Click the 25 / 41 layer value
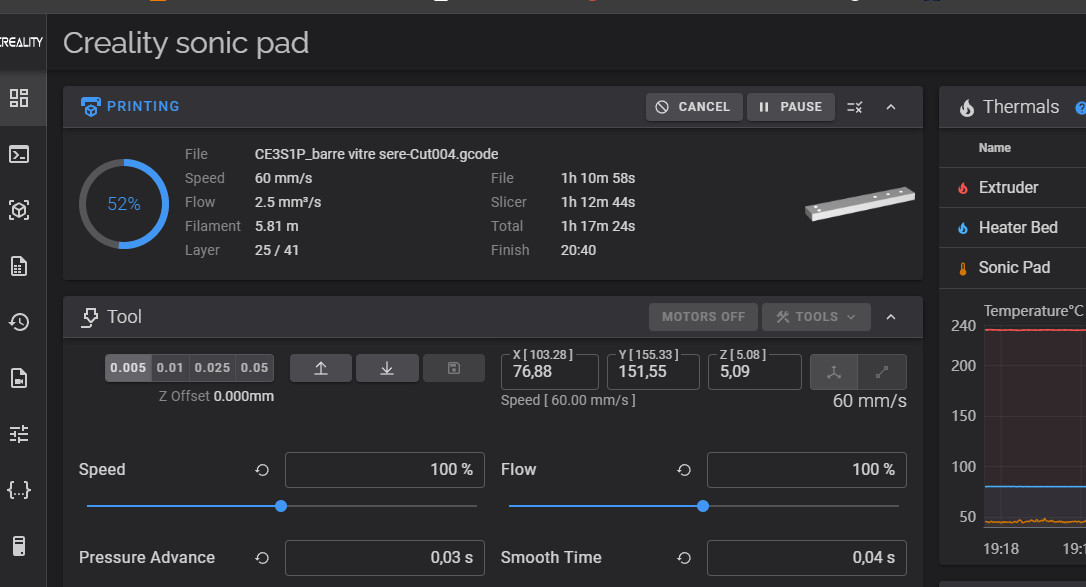The width and height of the screenshot is (1086, 587). pyautogui.click(x=276, y=251)
